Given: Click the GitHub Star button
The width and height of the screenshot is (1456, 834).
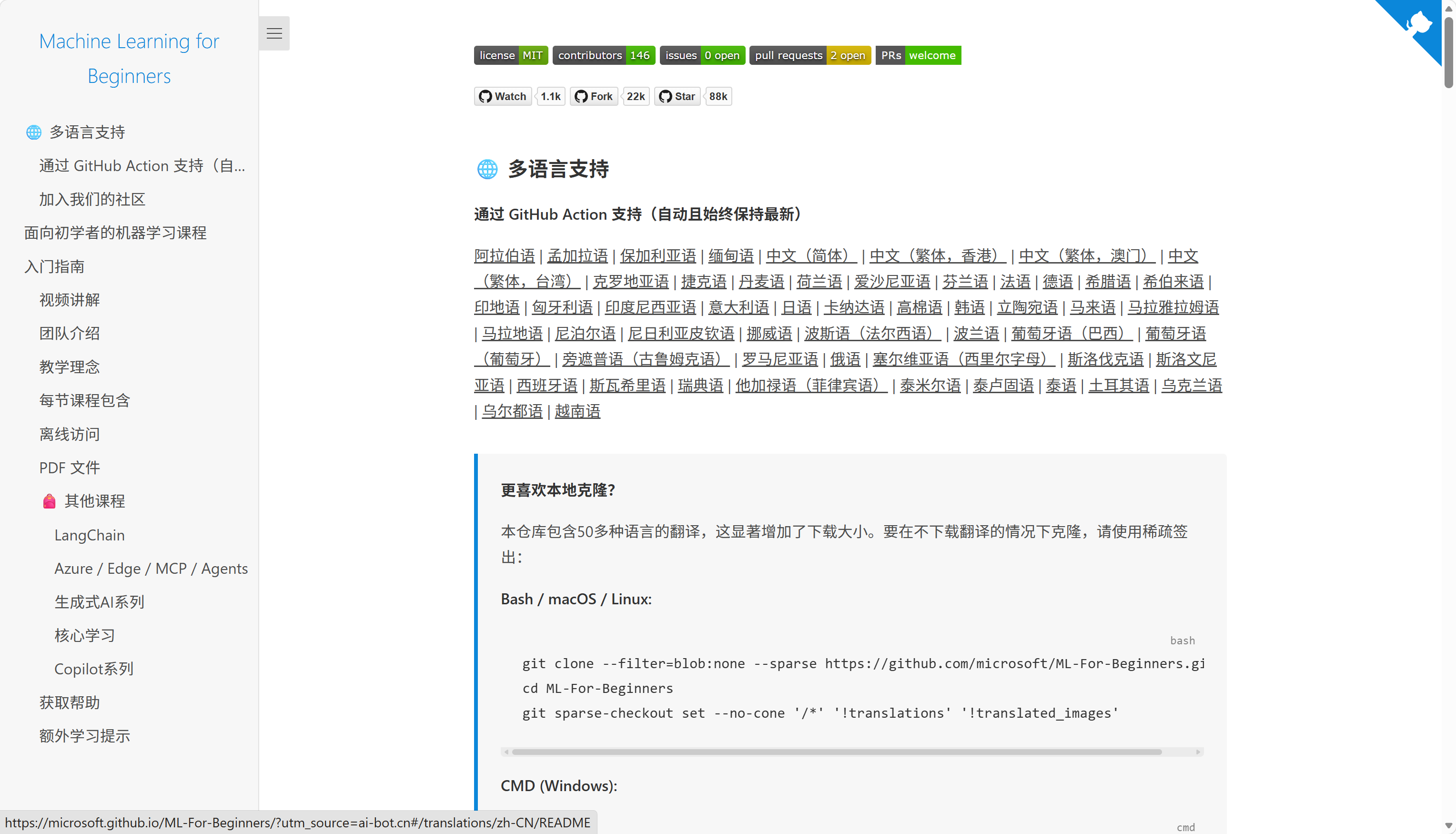Looking at the screenshot, I should pyautogui.click(x=677, y=96).
